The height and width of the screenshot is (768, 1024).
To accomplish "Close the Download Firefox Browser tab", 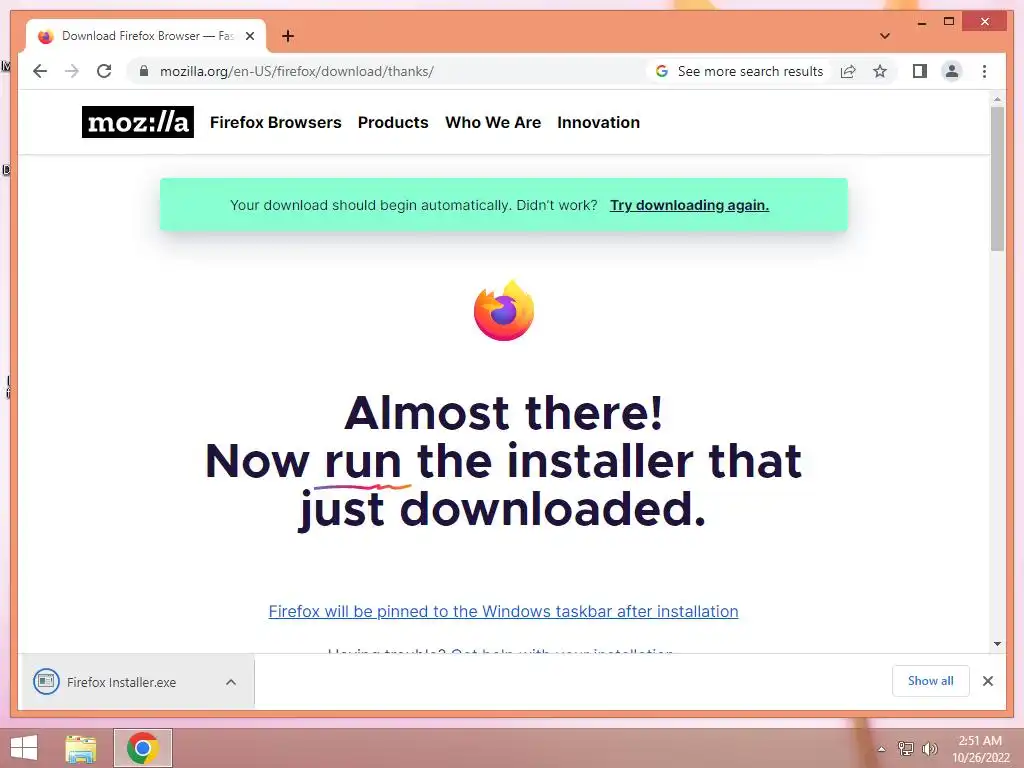I will [249, 36].
